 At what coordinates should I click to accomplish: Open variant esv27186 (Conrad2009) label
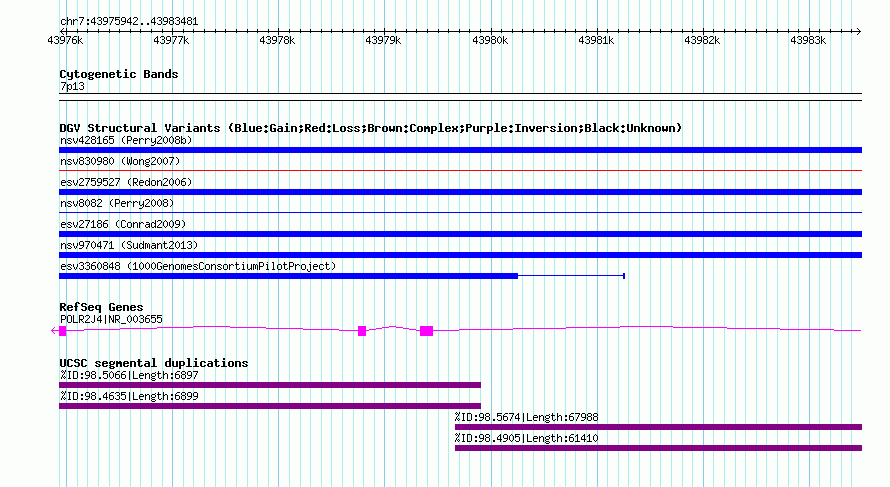123,224
